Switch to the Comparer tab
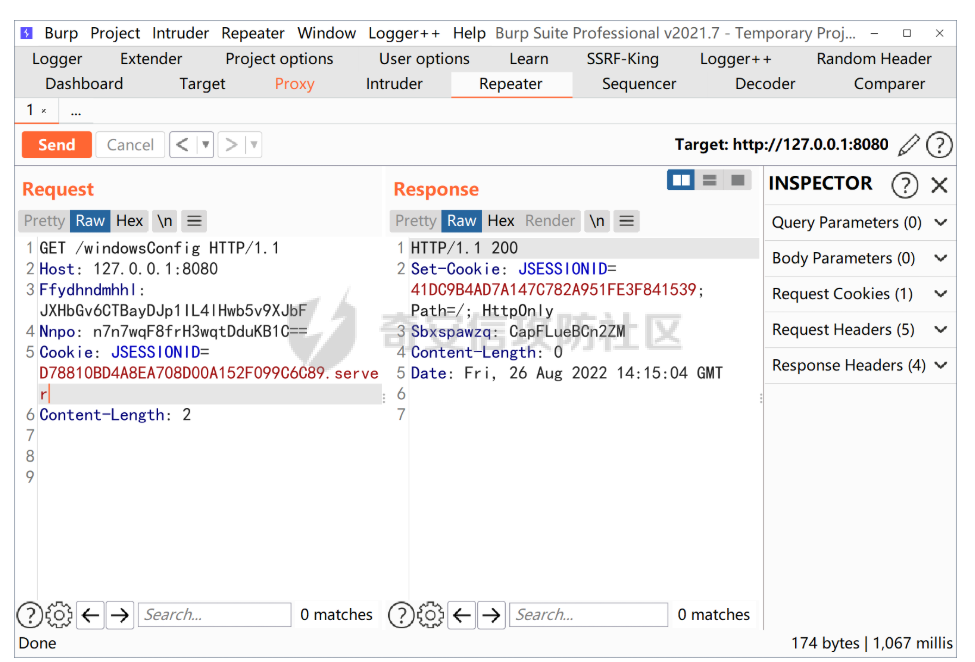 (x=889, y=84)
